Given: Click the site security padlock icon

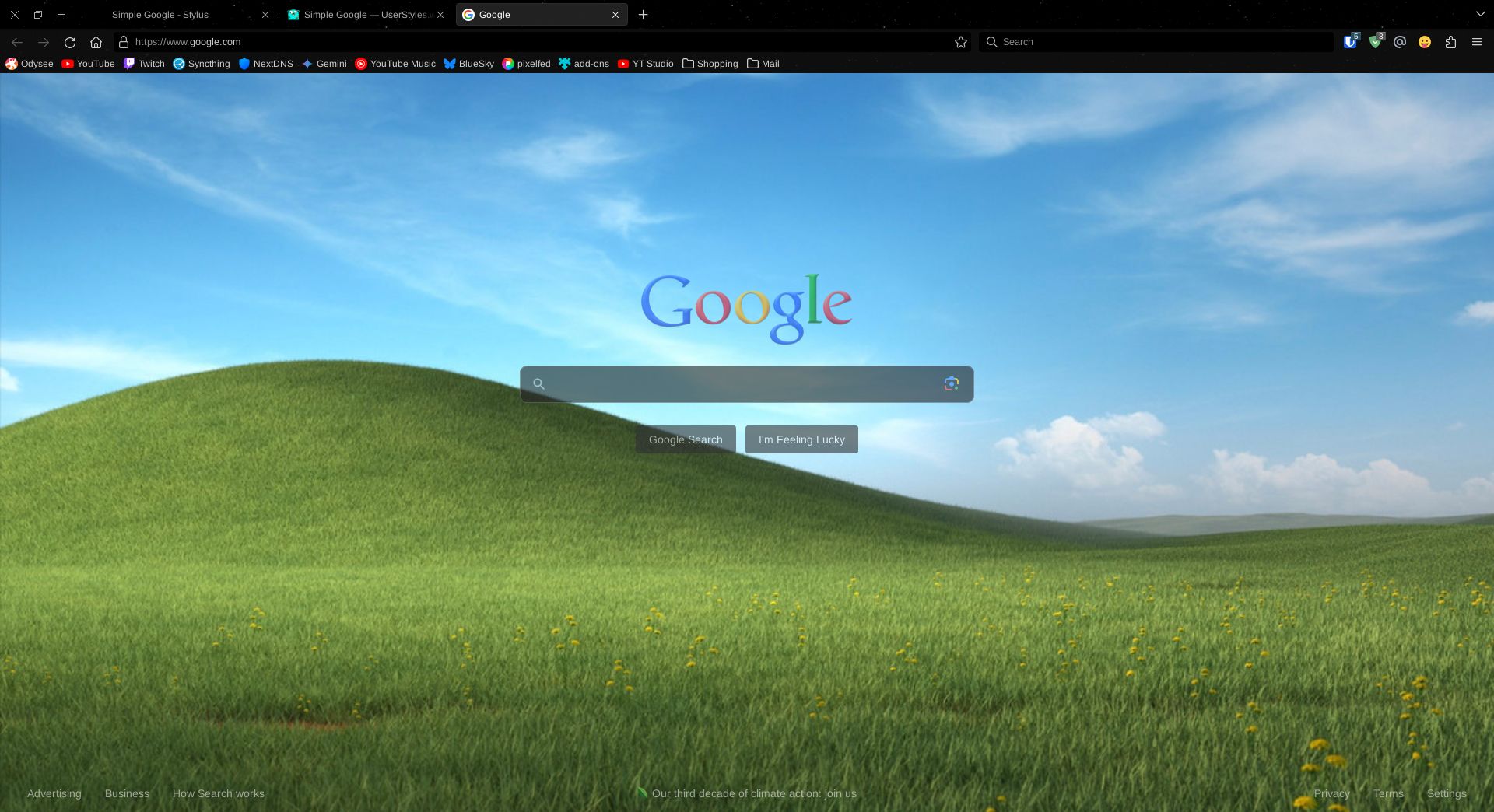Looking at the screenshot, I should [123, 42].
